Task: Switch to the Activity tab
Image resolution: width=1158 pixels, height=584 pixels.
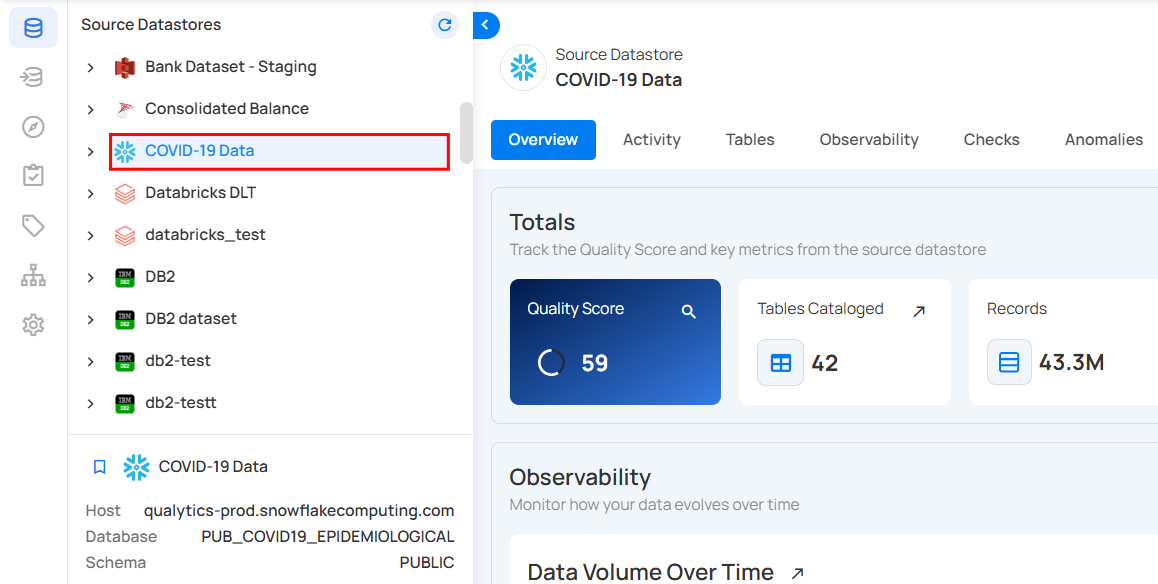Action: [x=651, y=140]
